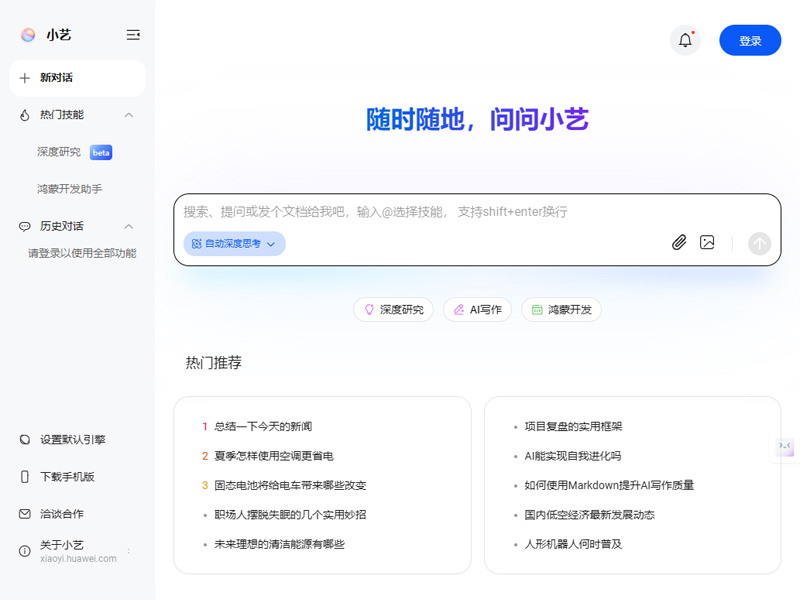Click the 登录 button
This screenshot has width=800, height=600.
750,40
